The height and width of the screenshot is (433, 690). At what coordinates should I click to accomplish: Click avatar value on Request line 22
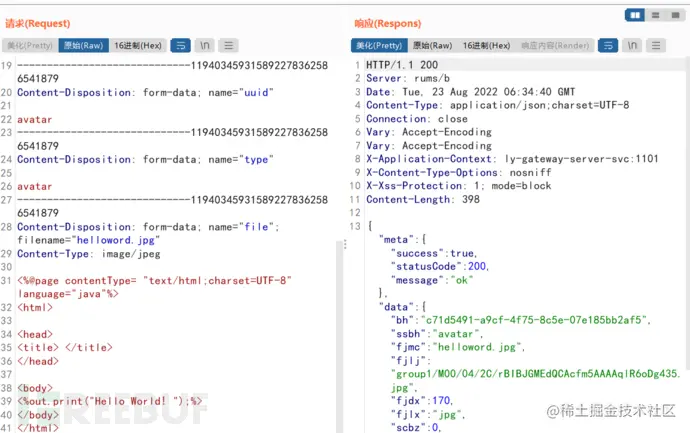click(34, 120)
